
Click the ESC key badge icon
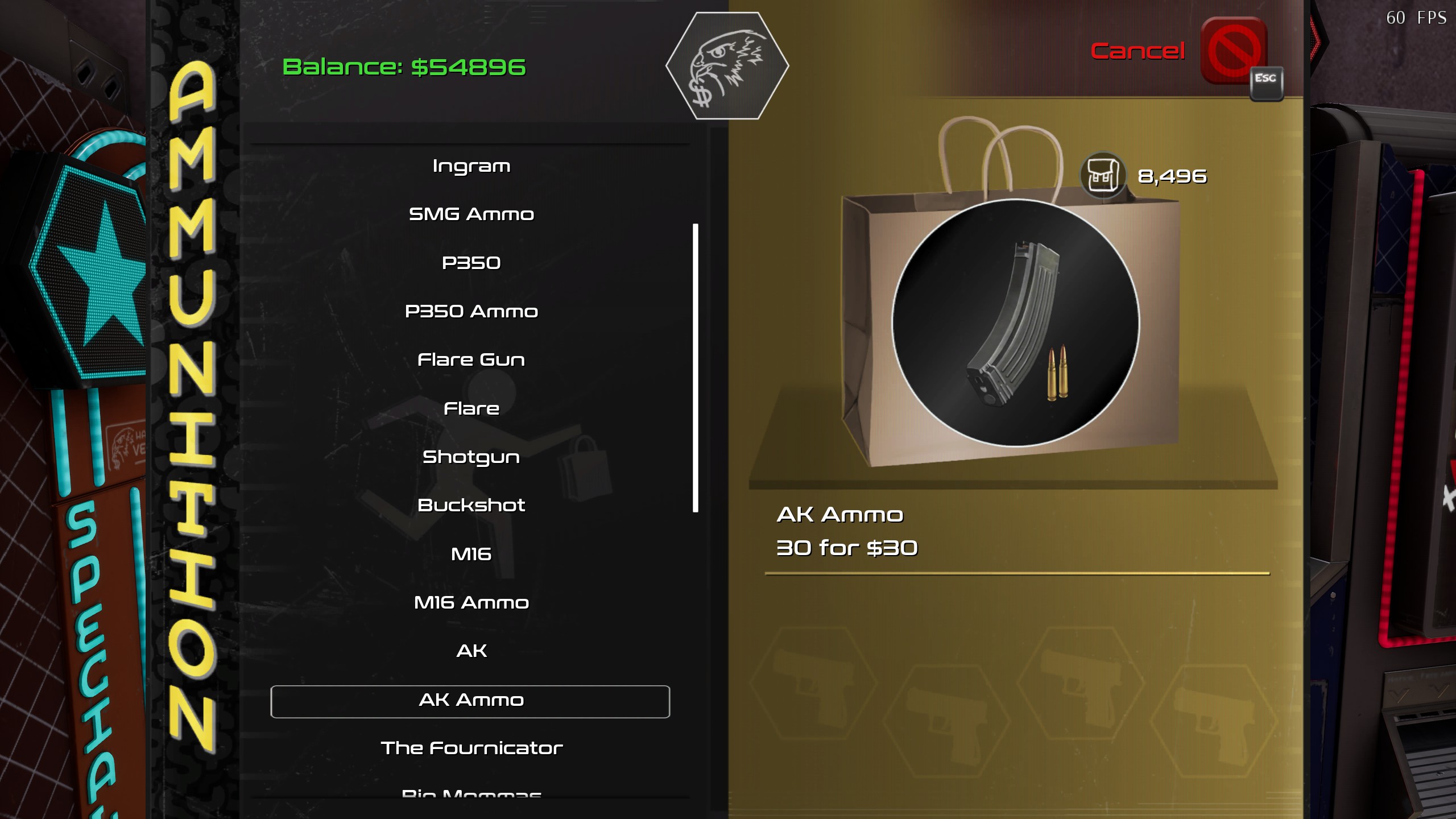coord(1266,84)
